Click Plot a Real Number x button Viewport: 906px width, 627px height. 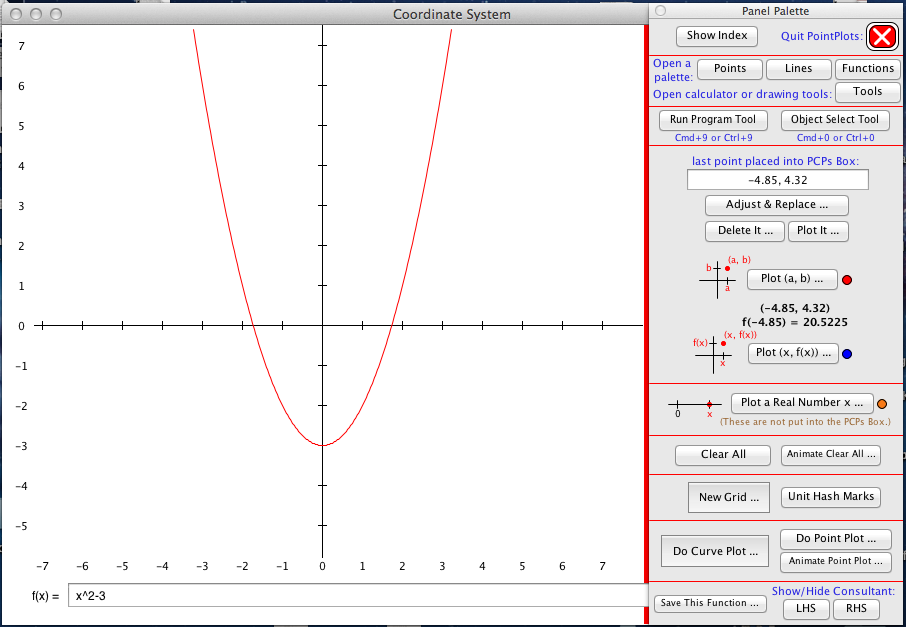pos(802,403)
